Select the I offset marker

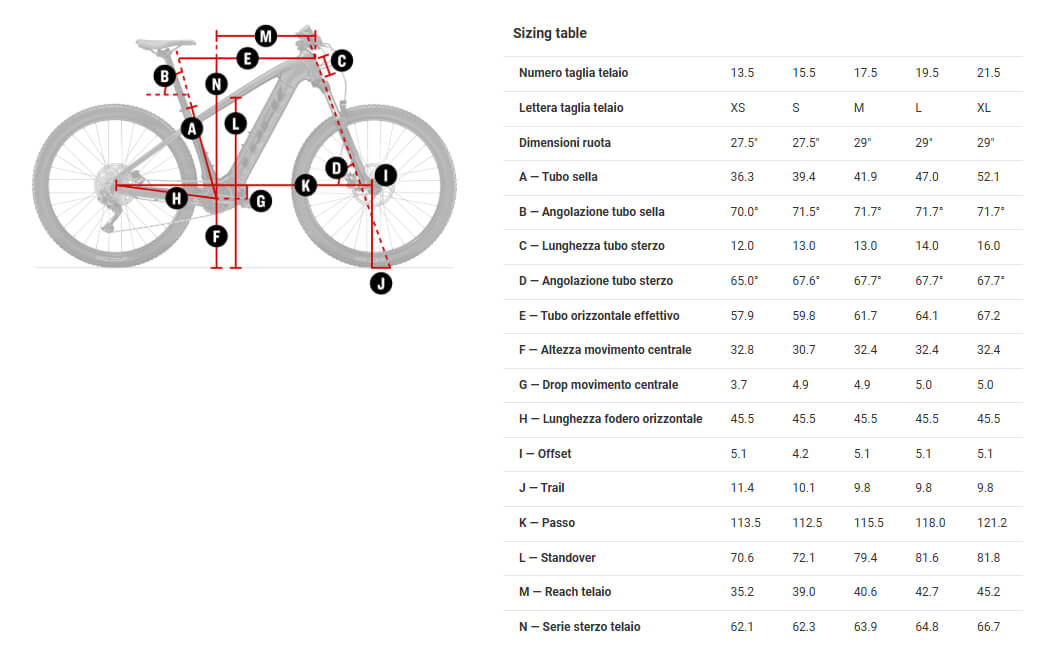tap(385, 175)
